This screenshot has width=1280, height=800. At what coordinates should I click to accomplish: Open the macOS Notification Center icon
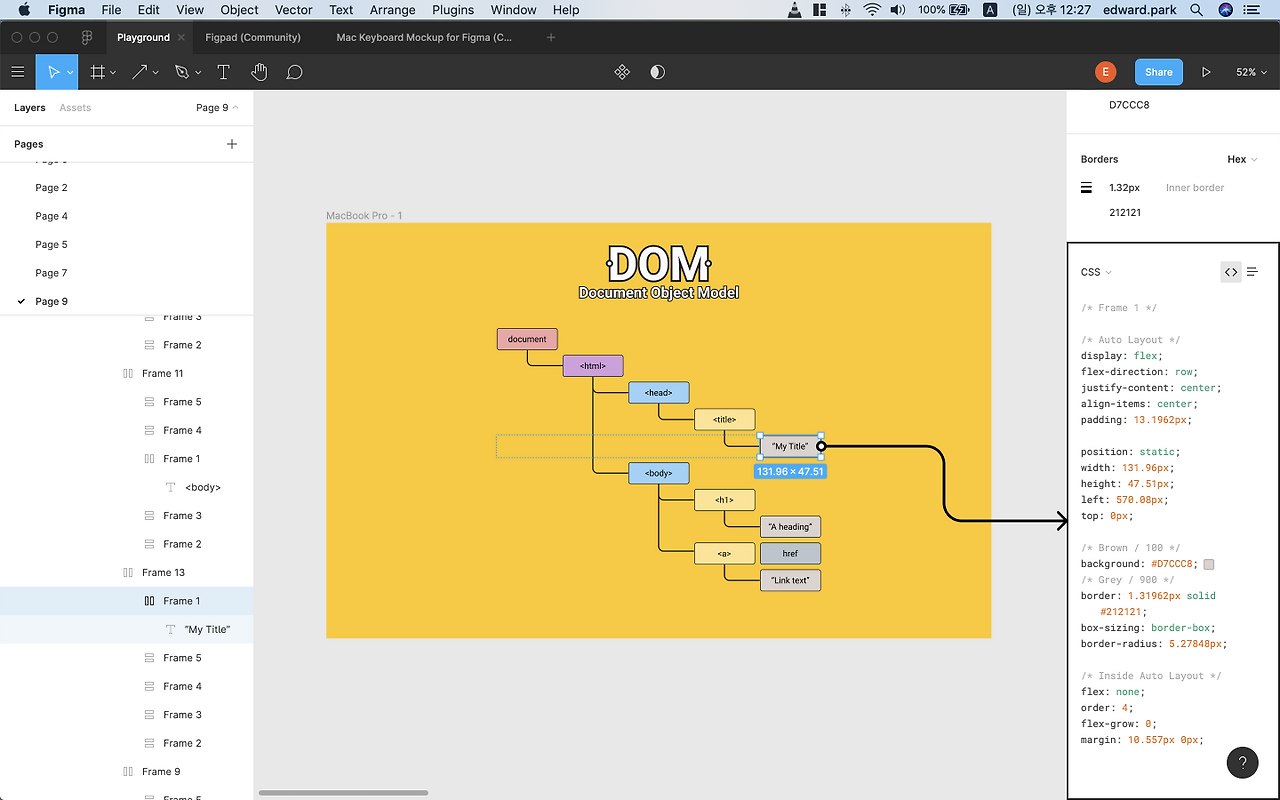(x=1254, y=10)
